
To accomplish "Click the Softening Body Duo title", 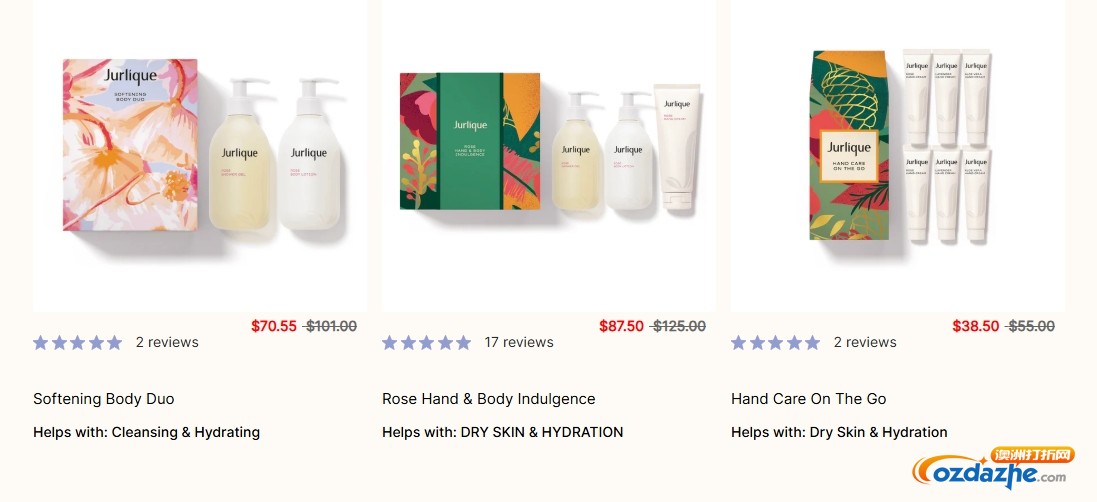I will pos(104,399).
